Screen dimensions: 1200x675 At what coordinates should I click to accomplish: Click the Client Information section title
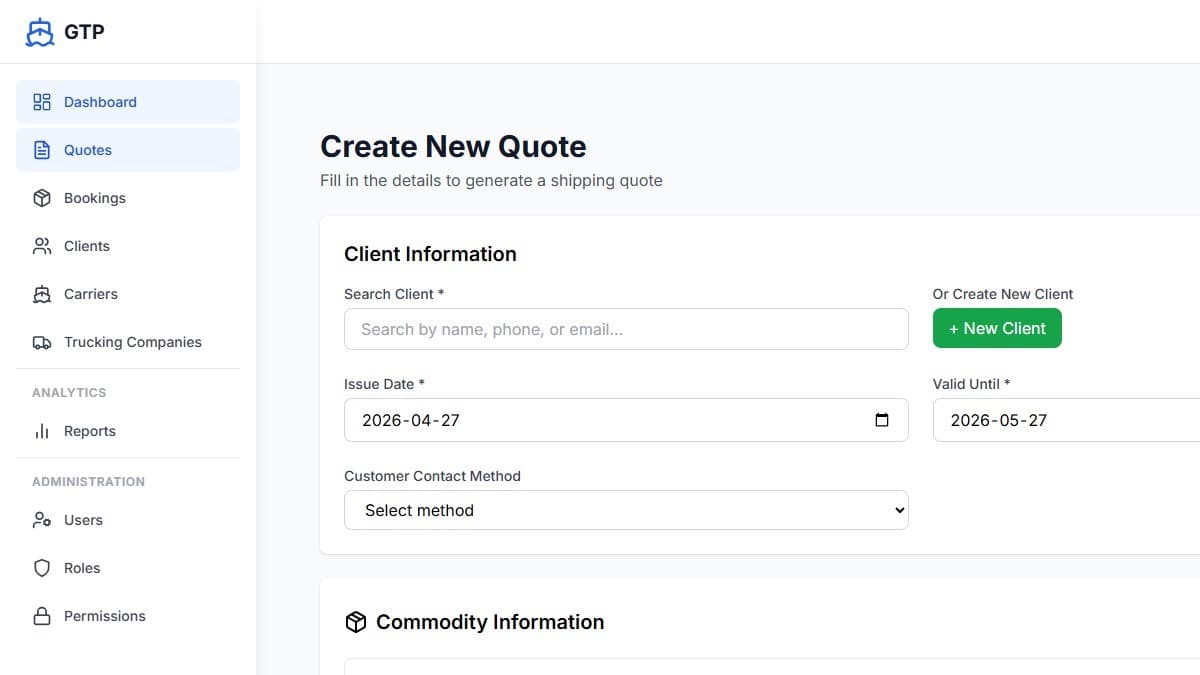click(430, 254)
